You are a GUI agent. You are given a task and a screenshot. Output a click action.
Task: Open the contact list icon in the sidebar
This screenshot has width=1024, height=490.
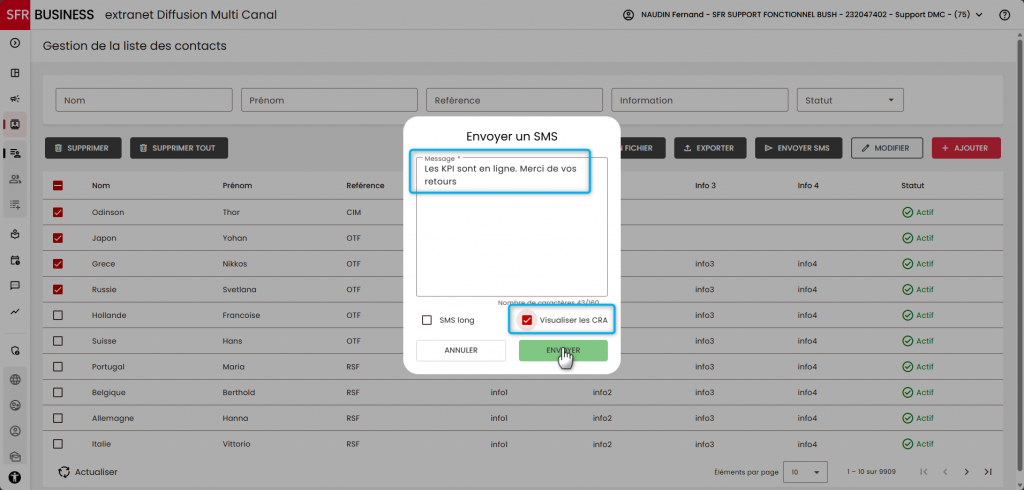pos(16,154)
